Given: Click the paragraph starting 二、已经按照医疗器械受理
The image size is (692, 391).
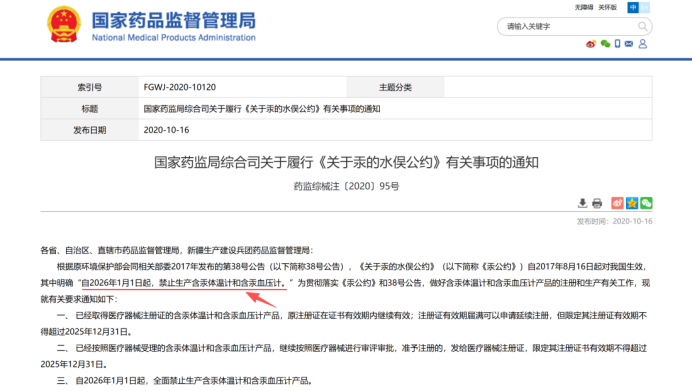Looking at the screenshot, I should (x=344, y=356).
